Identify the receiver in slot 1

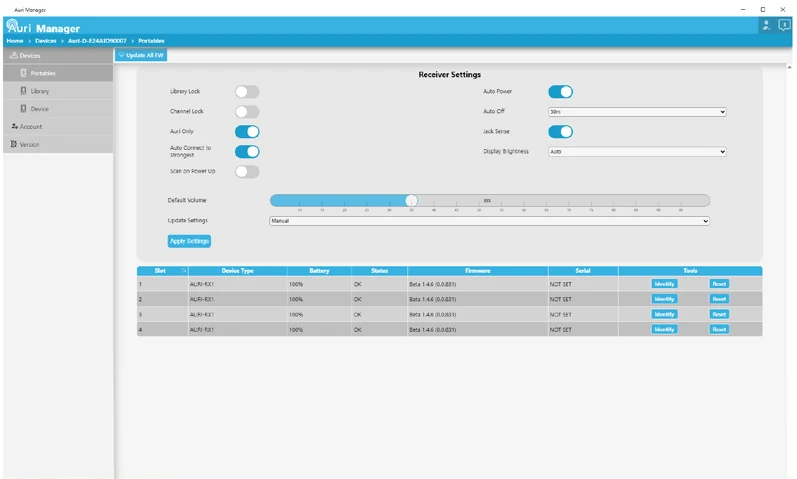(664, 284)
